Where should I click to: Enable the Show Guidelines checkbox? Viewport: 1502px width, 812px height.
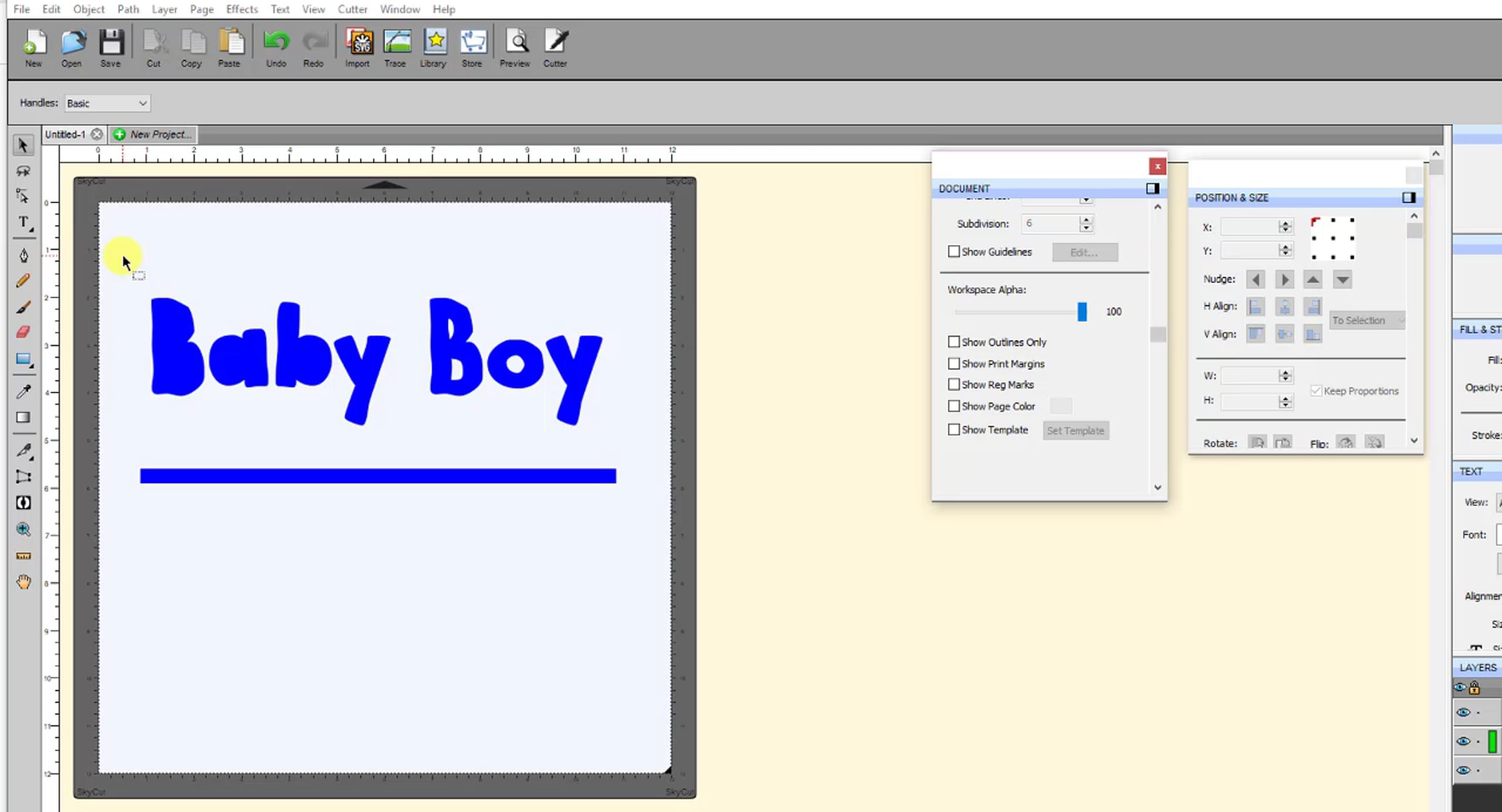pos(954,251)
